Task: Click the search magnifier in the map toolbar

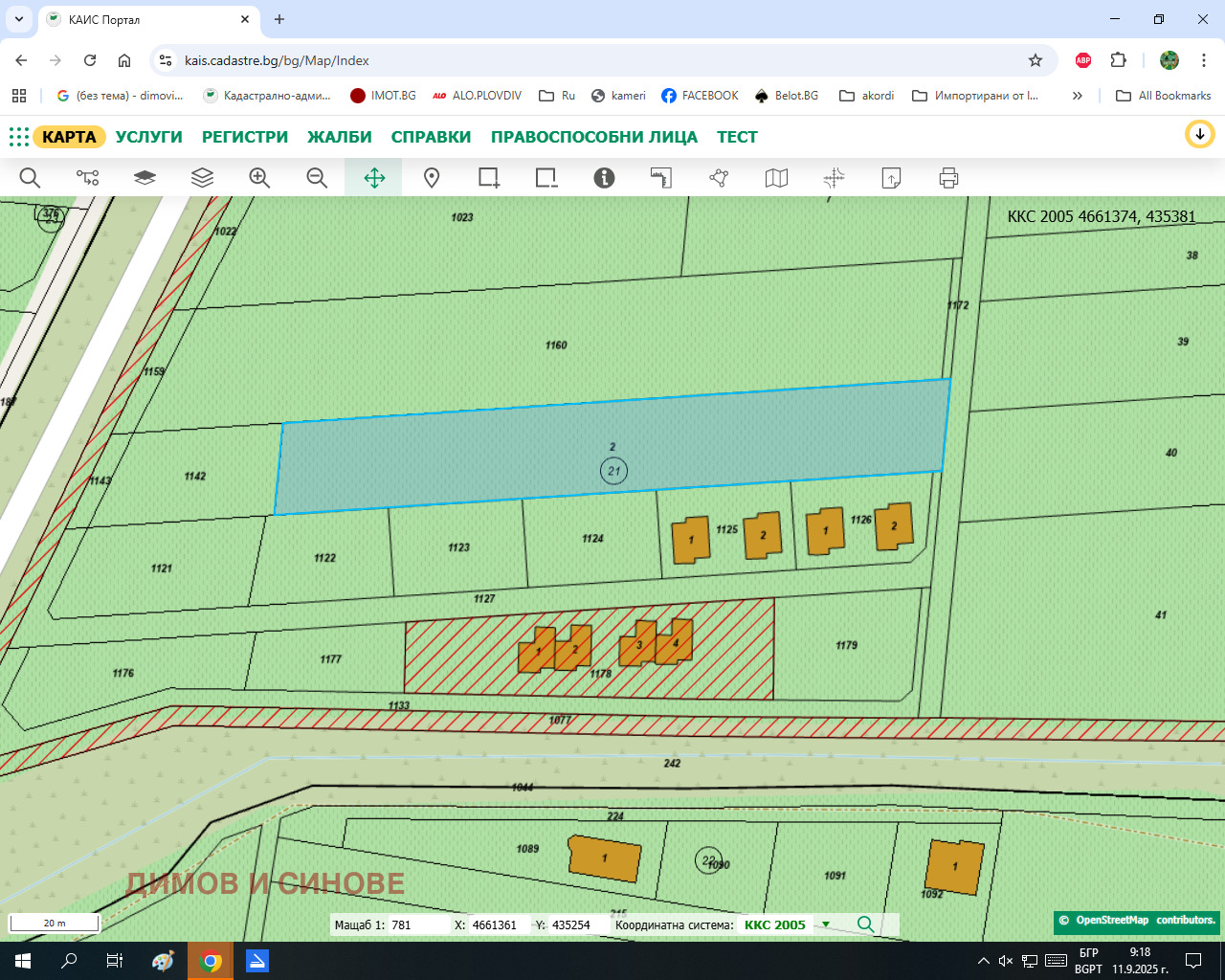Action: tap(30, 178)
